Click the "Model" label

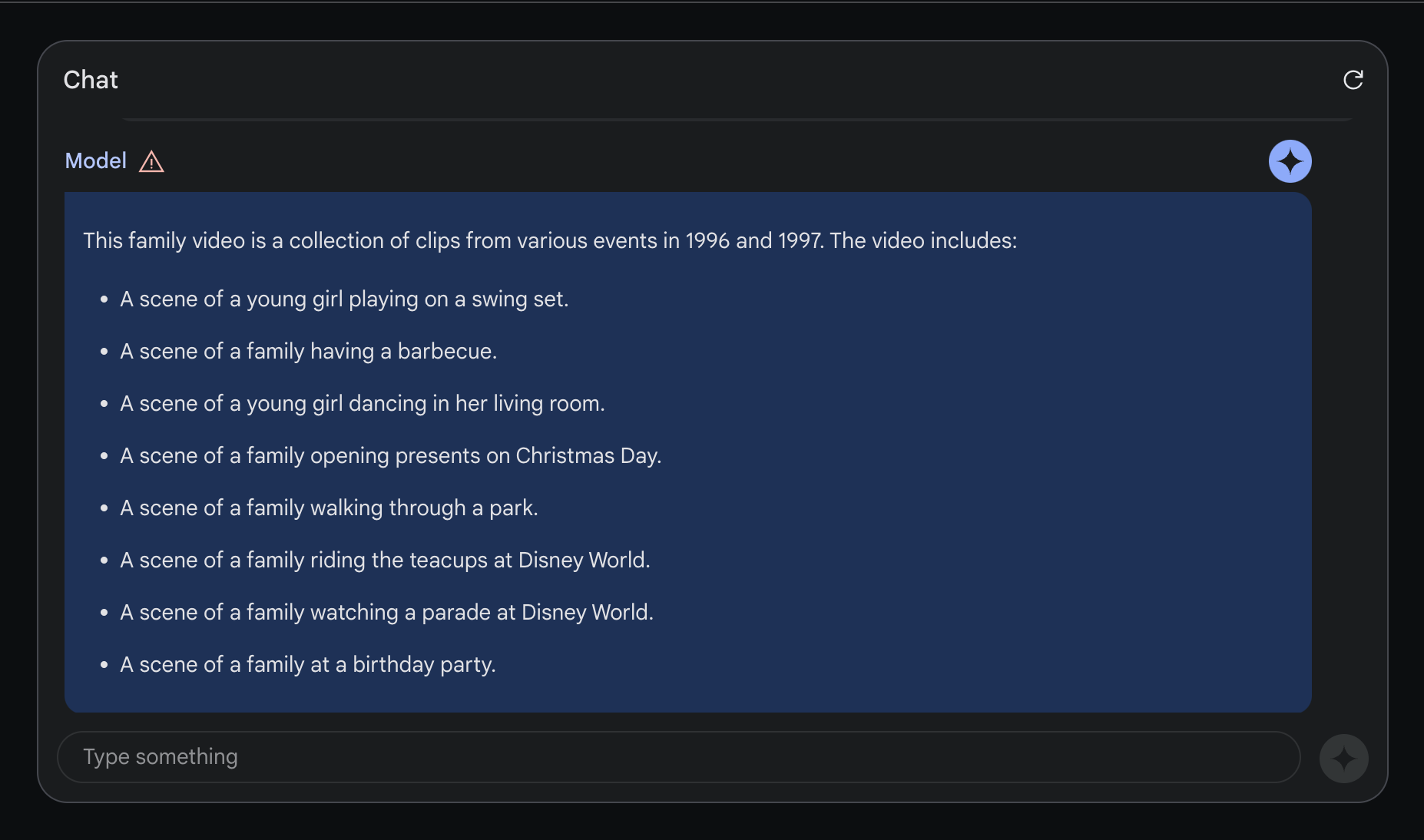pyautogui.click(x=95, y=161)
